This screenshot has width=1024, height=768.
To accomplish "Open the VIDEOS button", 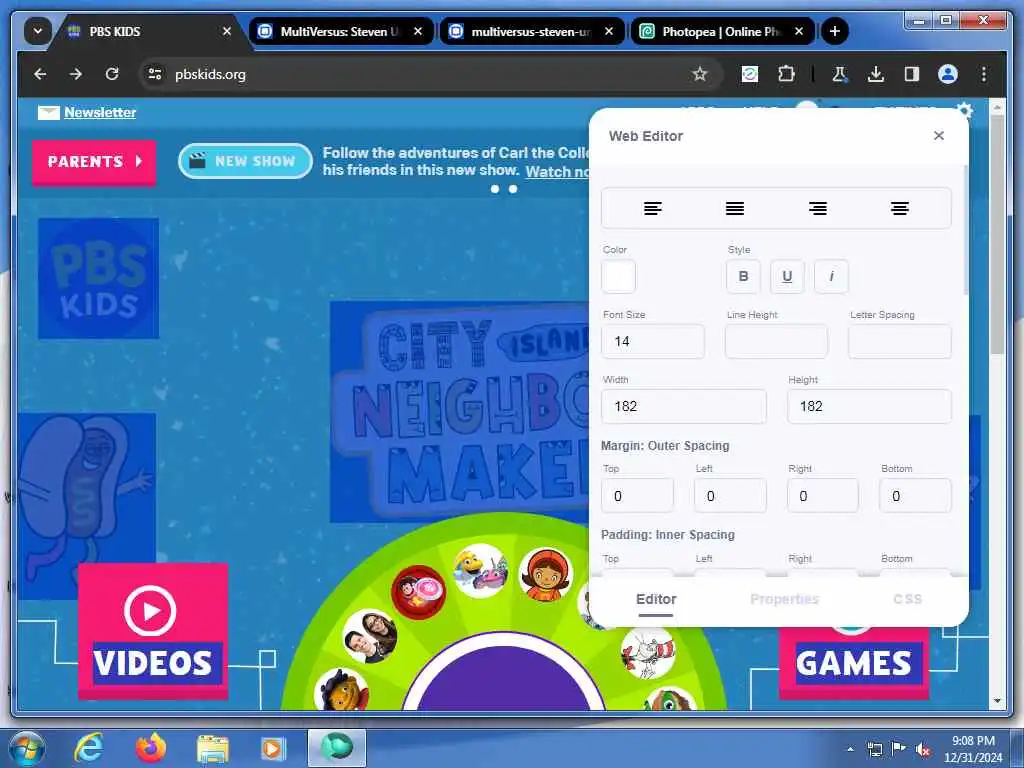I will coord(153,631).
